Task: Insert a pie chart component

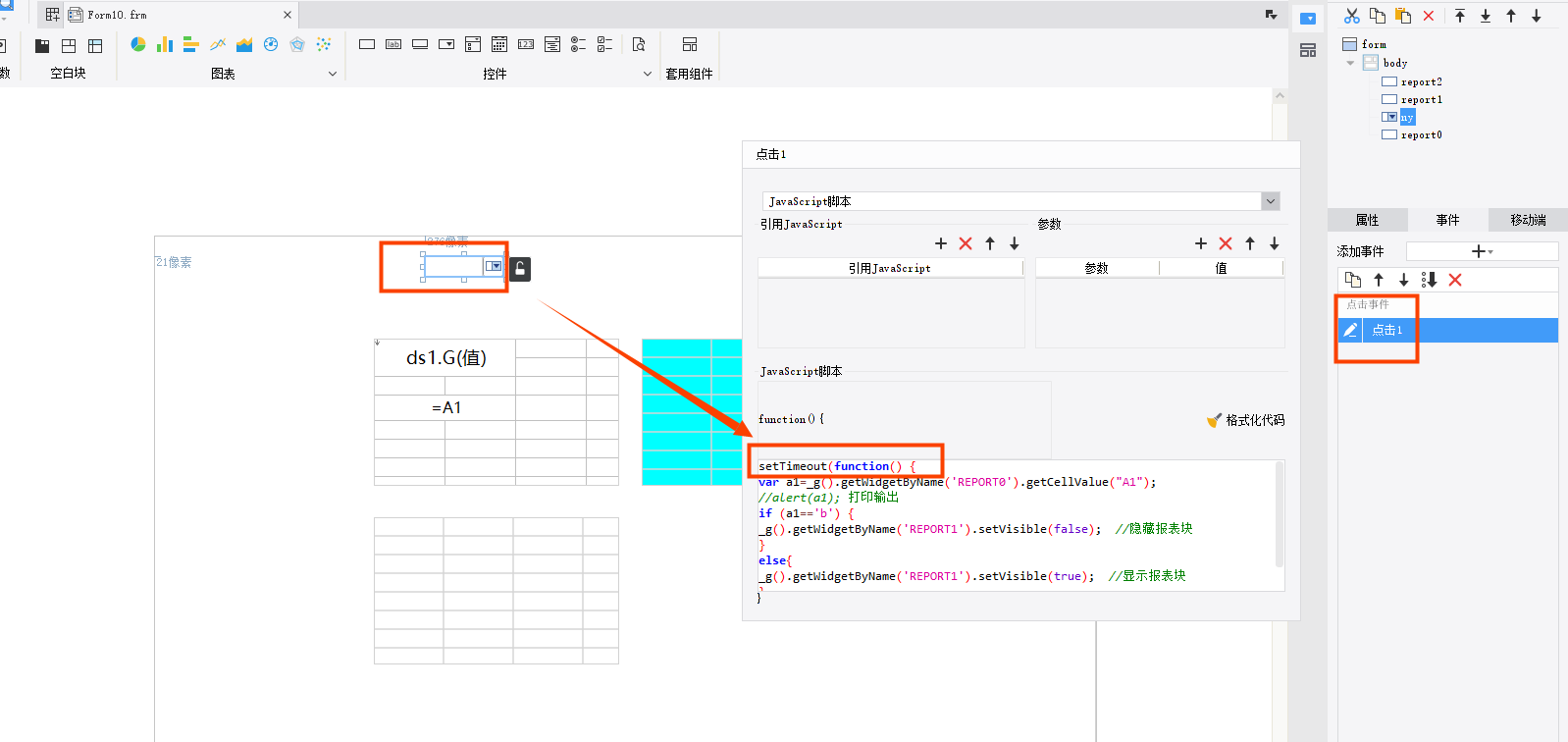Action: pos(138,45)
